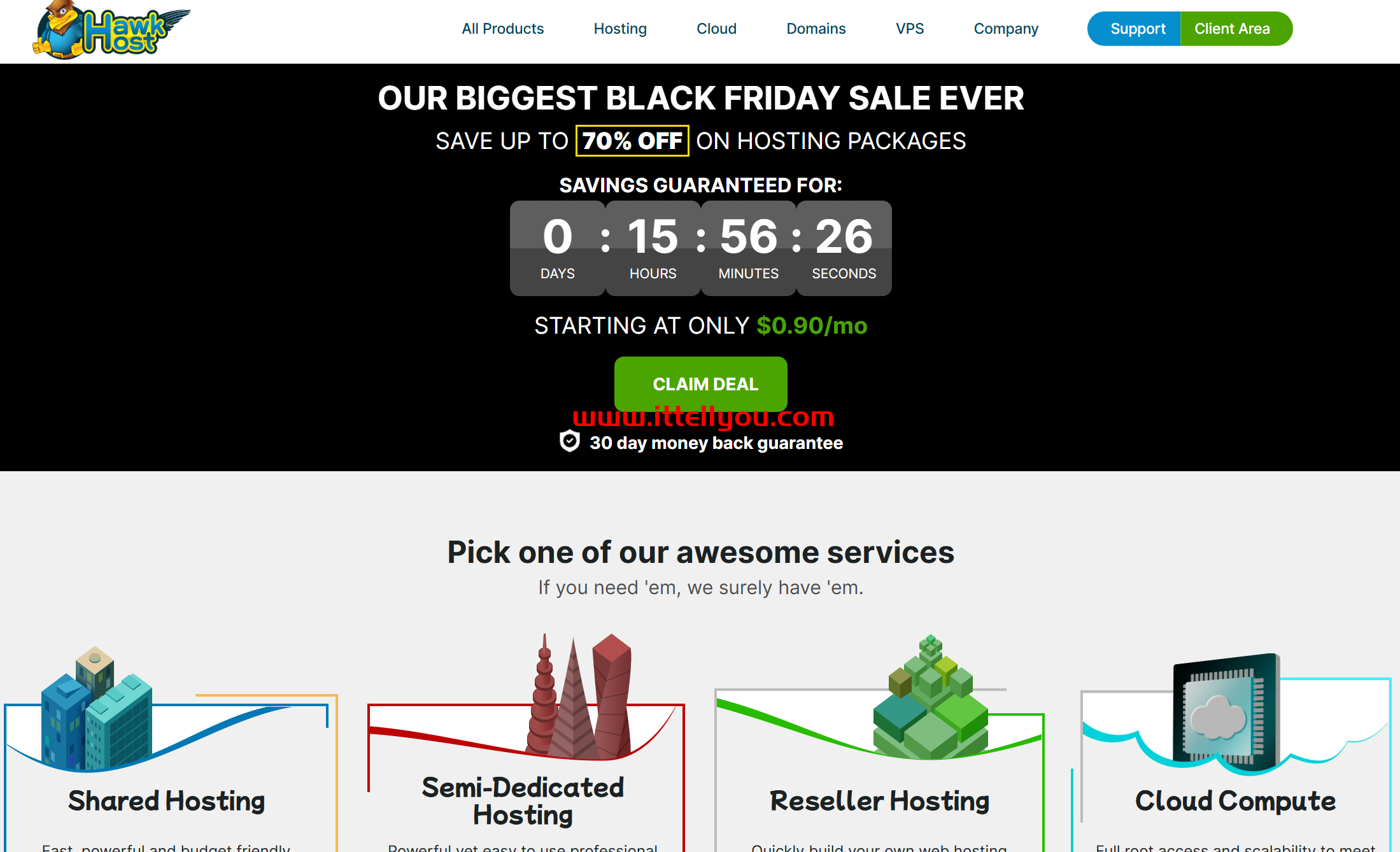The height and width of the screenshot is (852, 1400).
Task: Open the Reseller Hosting heading link
Action: (x=879, y=800)
